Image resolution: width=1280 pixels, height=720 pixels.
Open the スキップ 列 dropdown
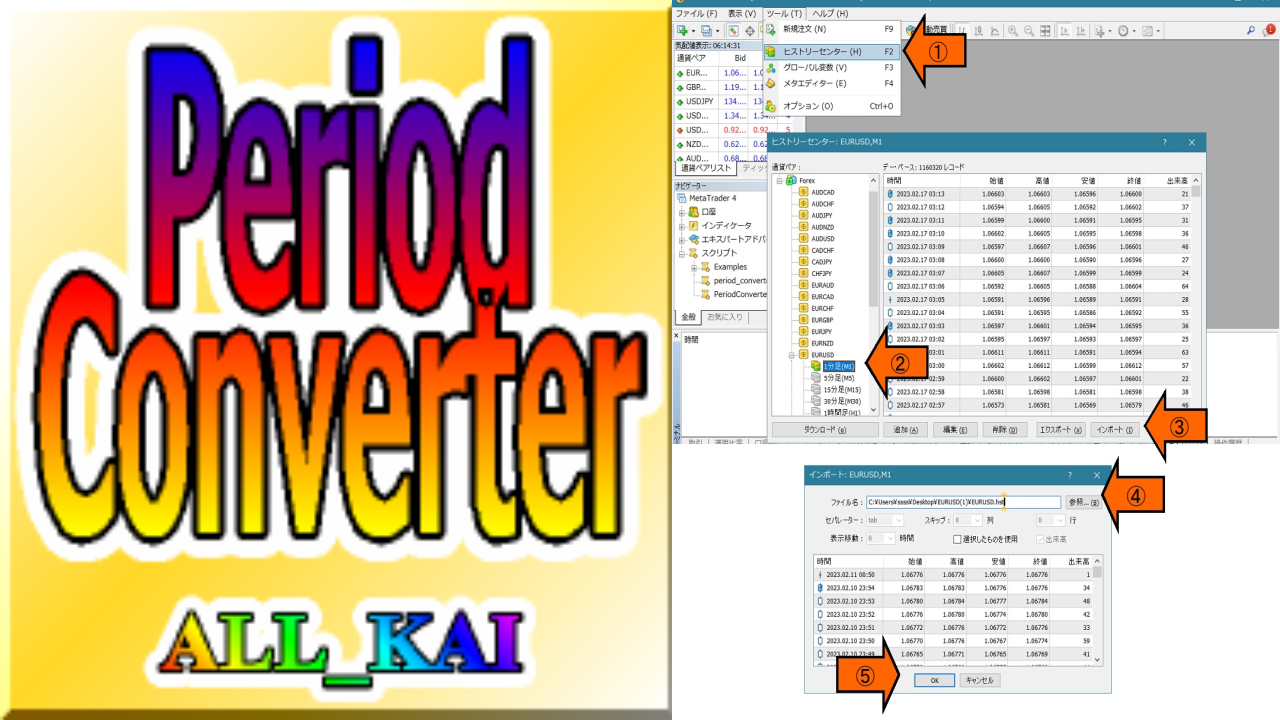pyautogui.click(x=968, y=520)
